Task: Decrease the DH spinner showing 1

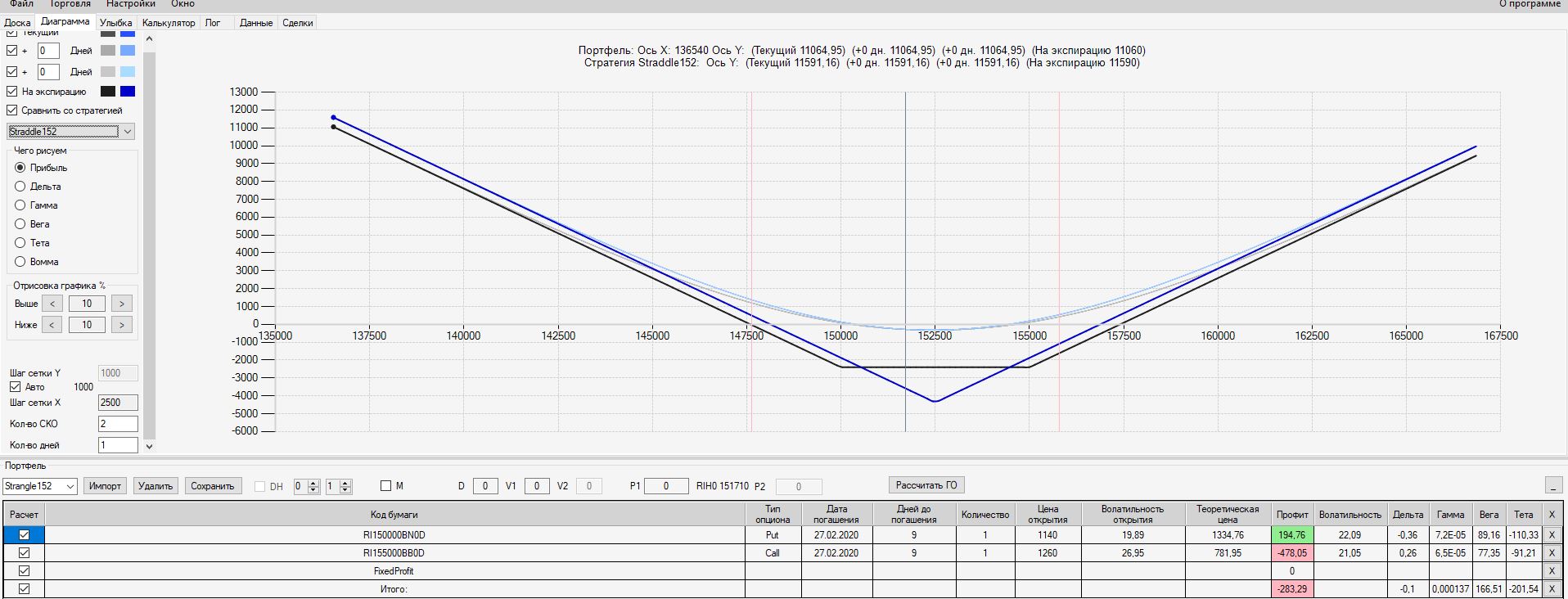Action: 345,489
